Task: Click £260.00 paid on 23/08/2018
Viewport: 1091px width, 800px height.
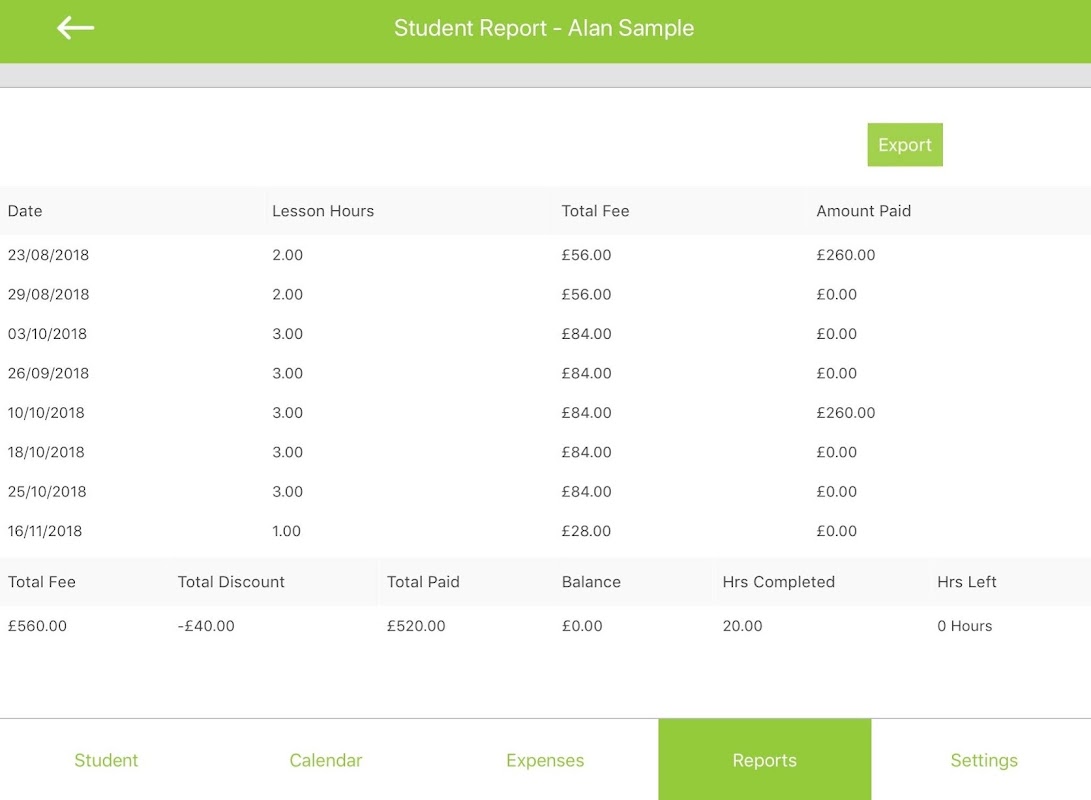Action: pos(845,255)
